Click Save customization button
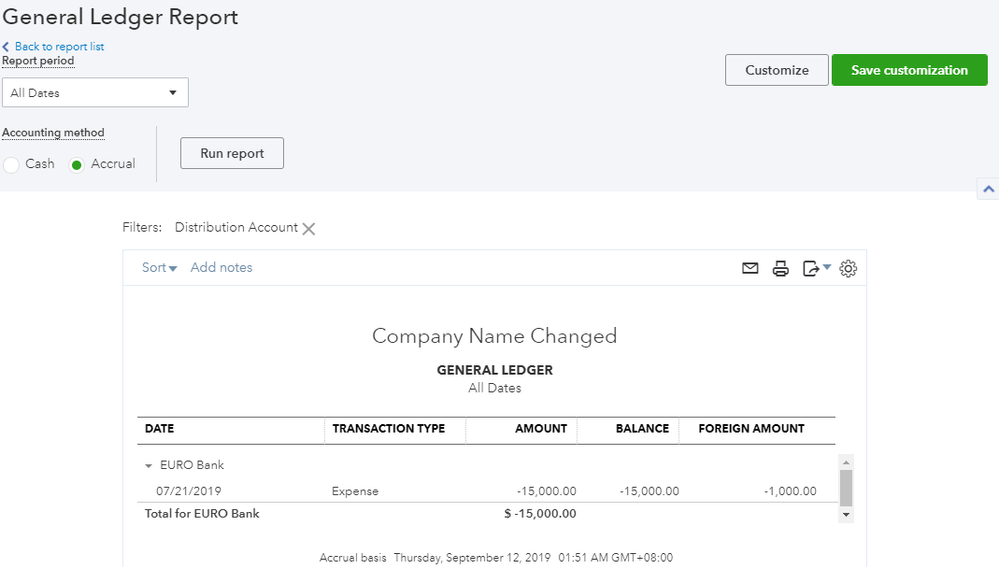This screenshot has width=999, height=567. tap(909, 70)
